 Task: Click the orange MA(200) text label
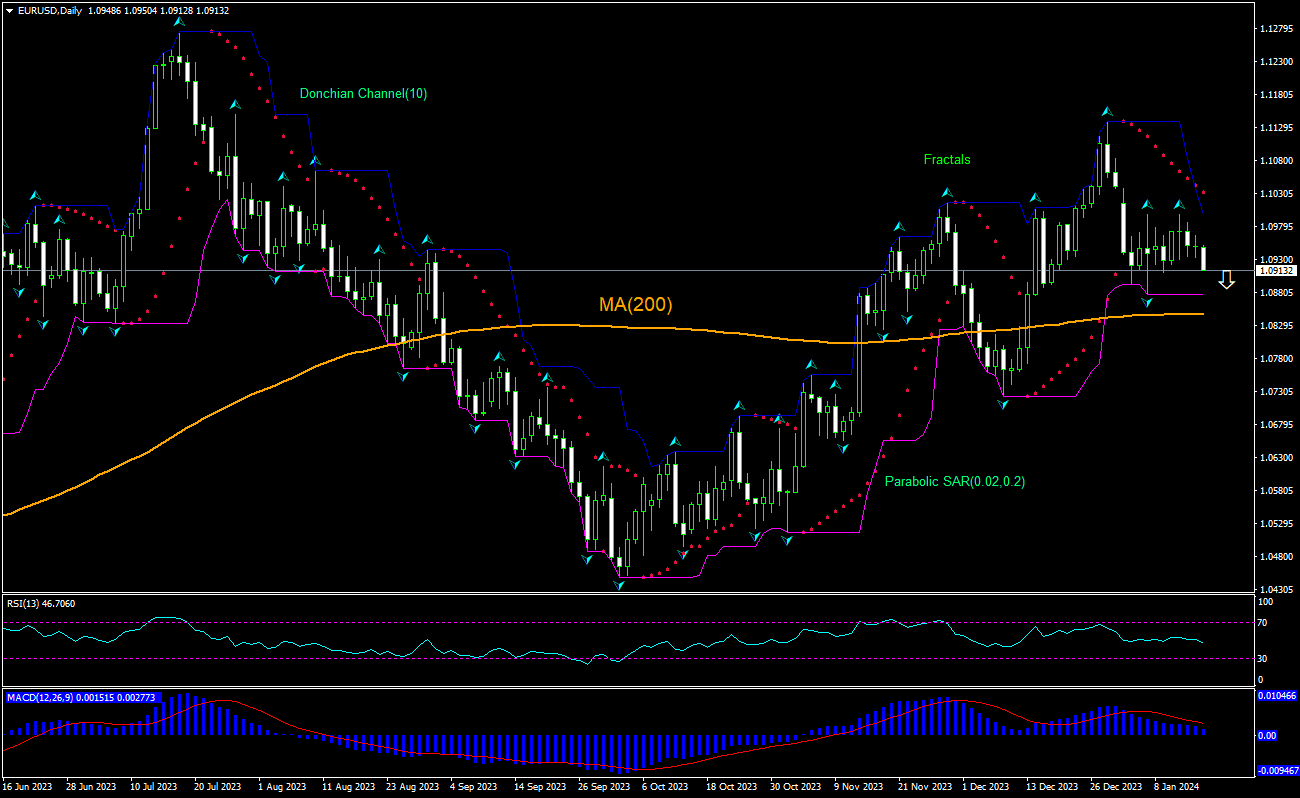636,303
